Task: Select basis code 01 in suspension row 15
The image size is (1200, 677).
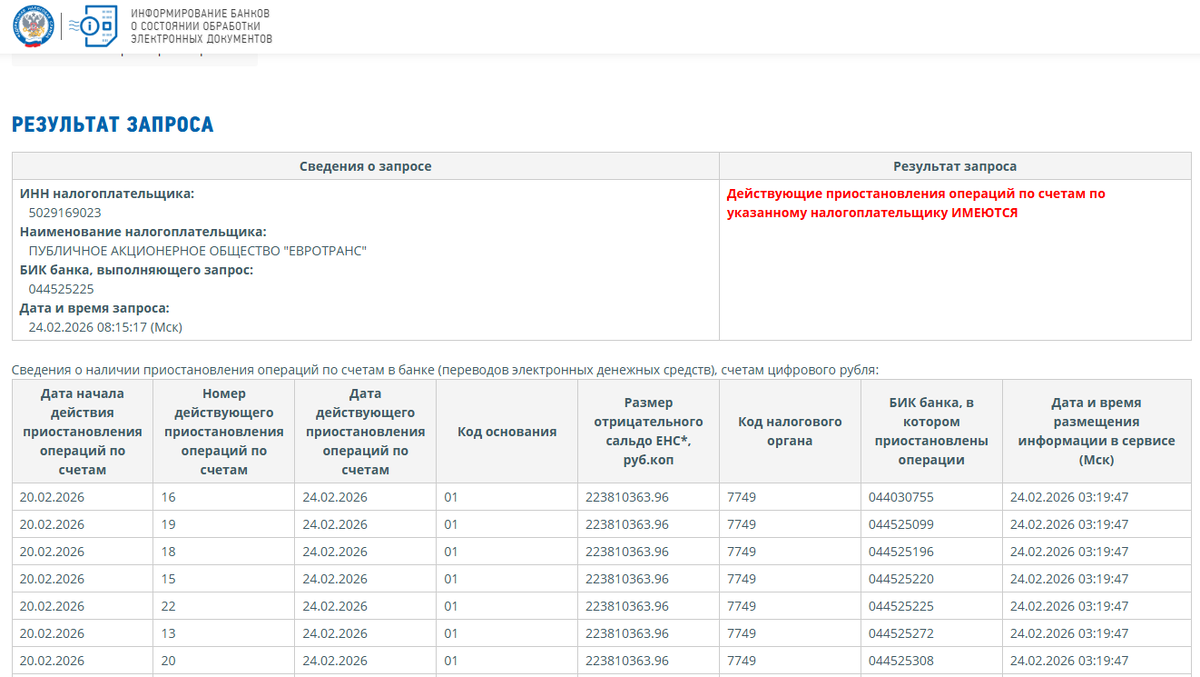Action: tap(451, 579)
